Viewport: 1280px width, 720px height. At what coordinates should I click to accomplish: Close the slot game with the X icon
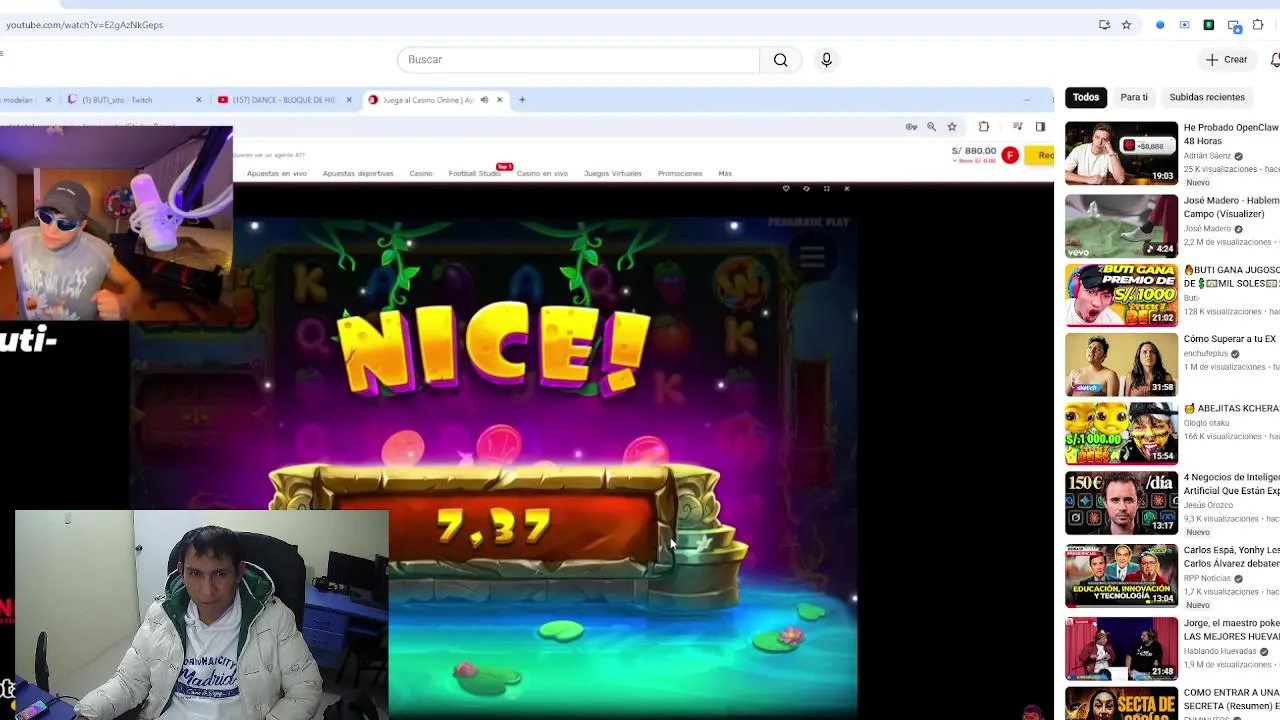click(x=846, y=188)
